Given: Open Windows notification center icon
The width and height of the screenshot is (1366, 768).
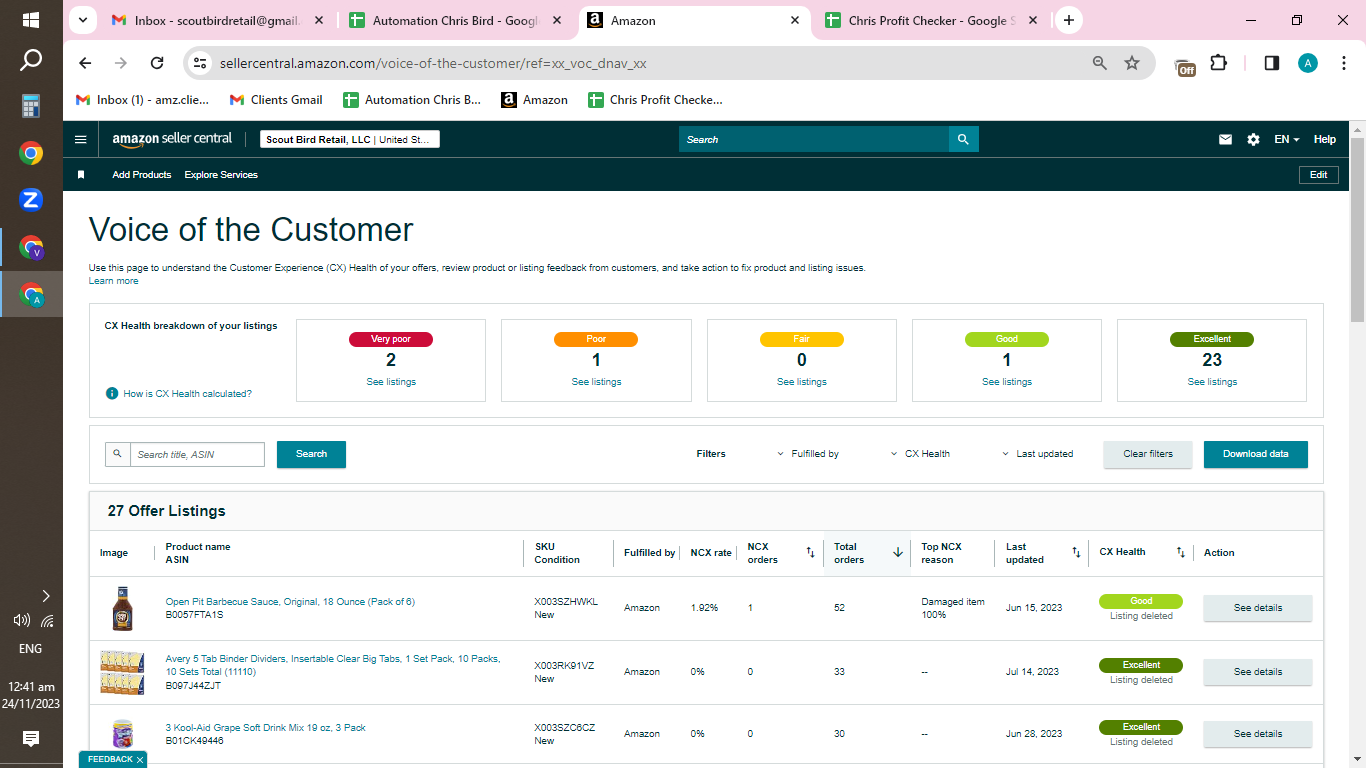Looking at the screenshot, I should tap(31, 739).
